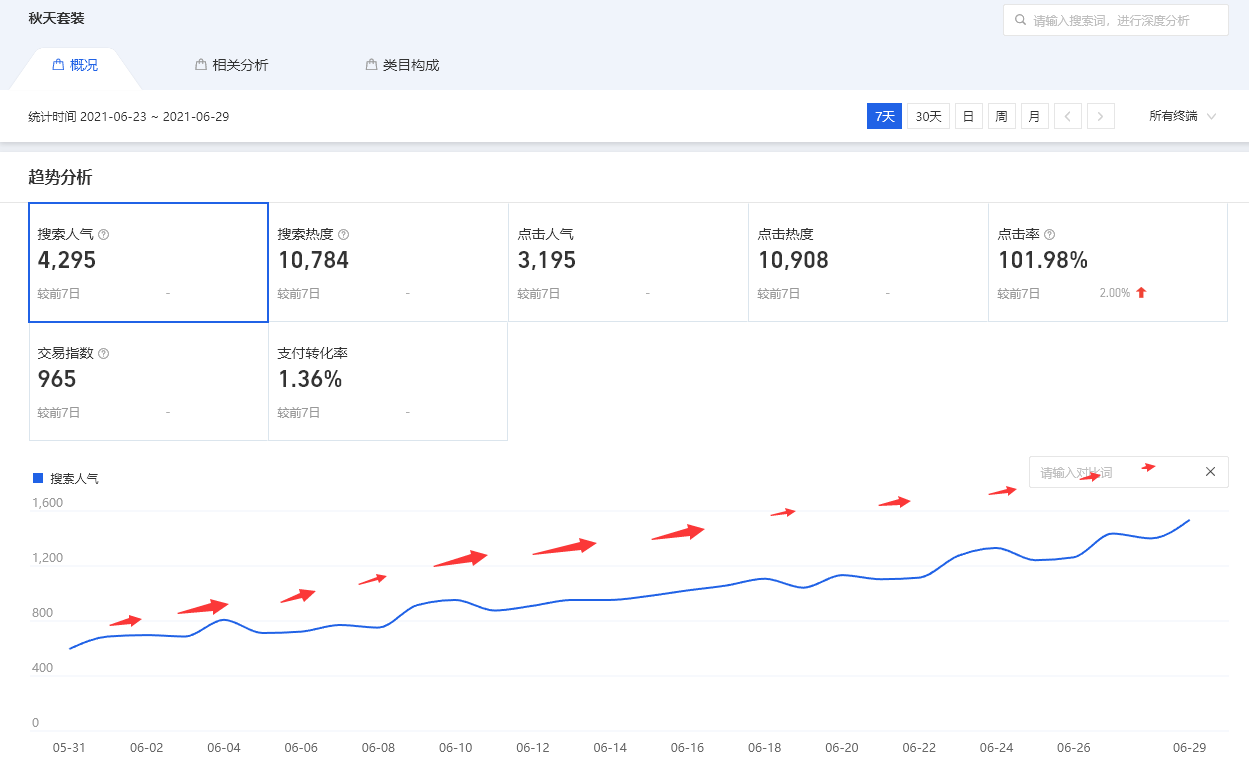Viewport: 1249px width, 777px height.
Task: Go to next period with right arrow
Action: pyautogui.click(x=1101, y=117)
